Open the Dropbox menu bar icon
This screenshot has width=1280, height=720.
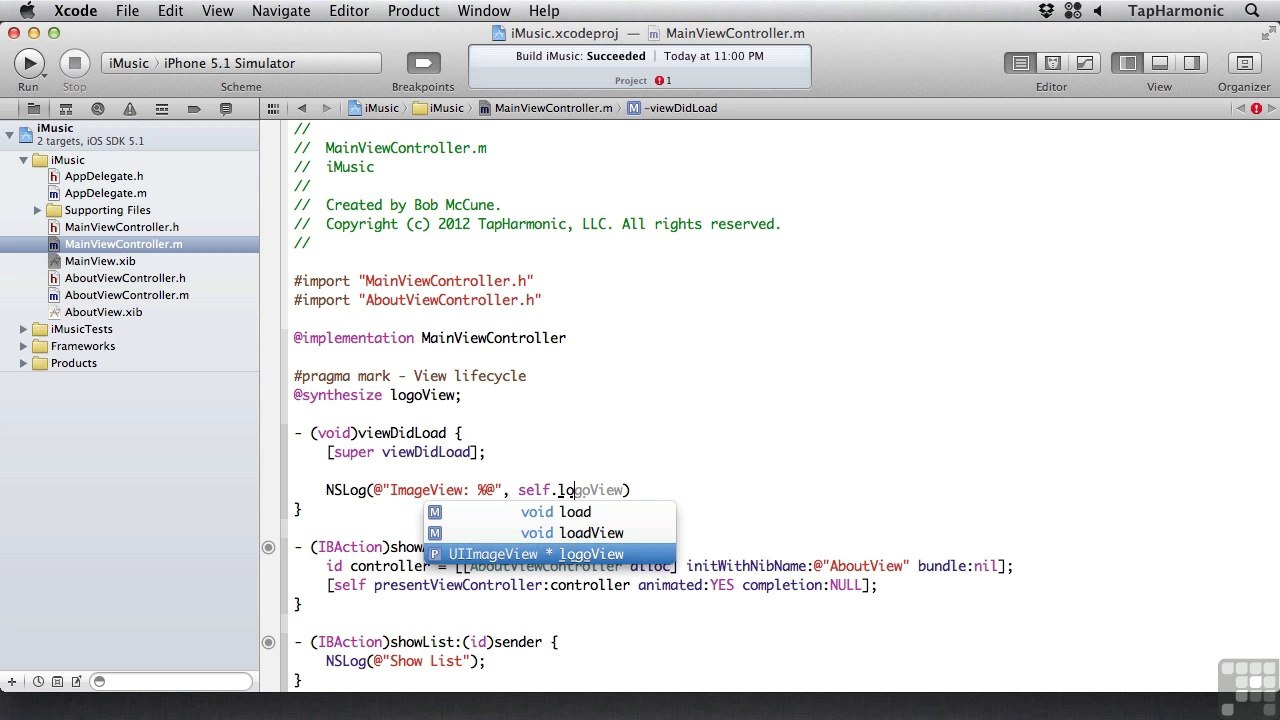[1046, 11]
